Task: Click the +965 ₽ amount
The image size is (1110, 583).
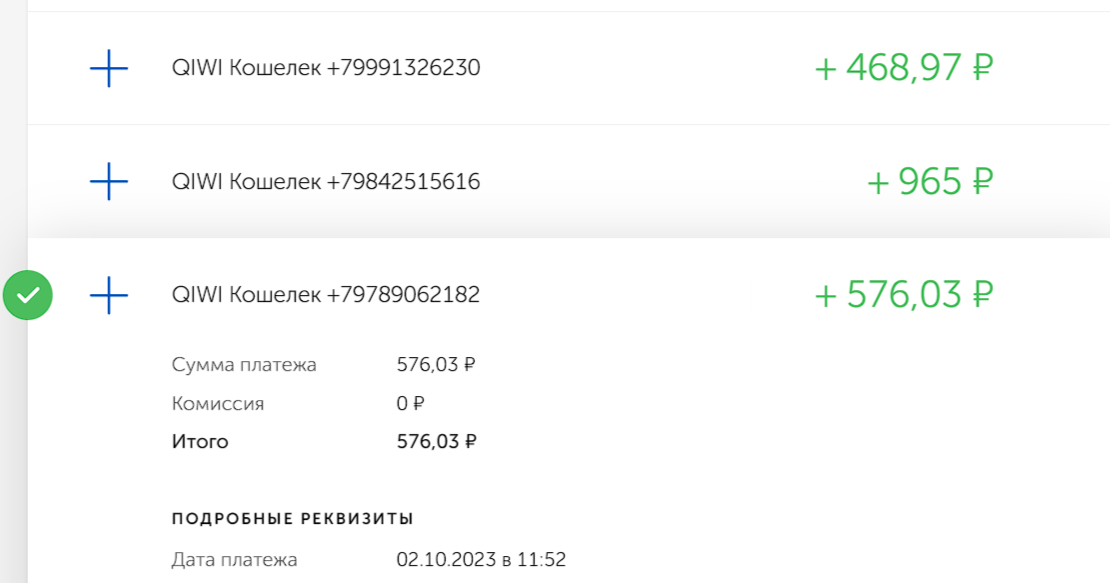Action: click(x=930, y=182)
